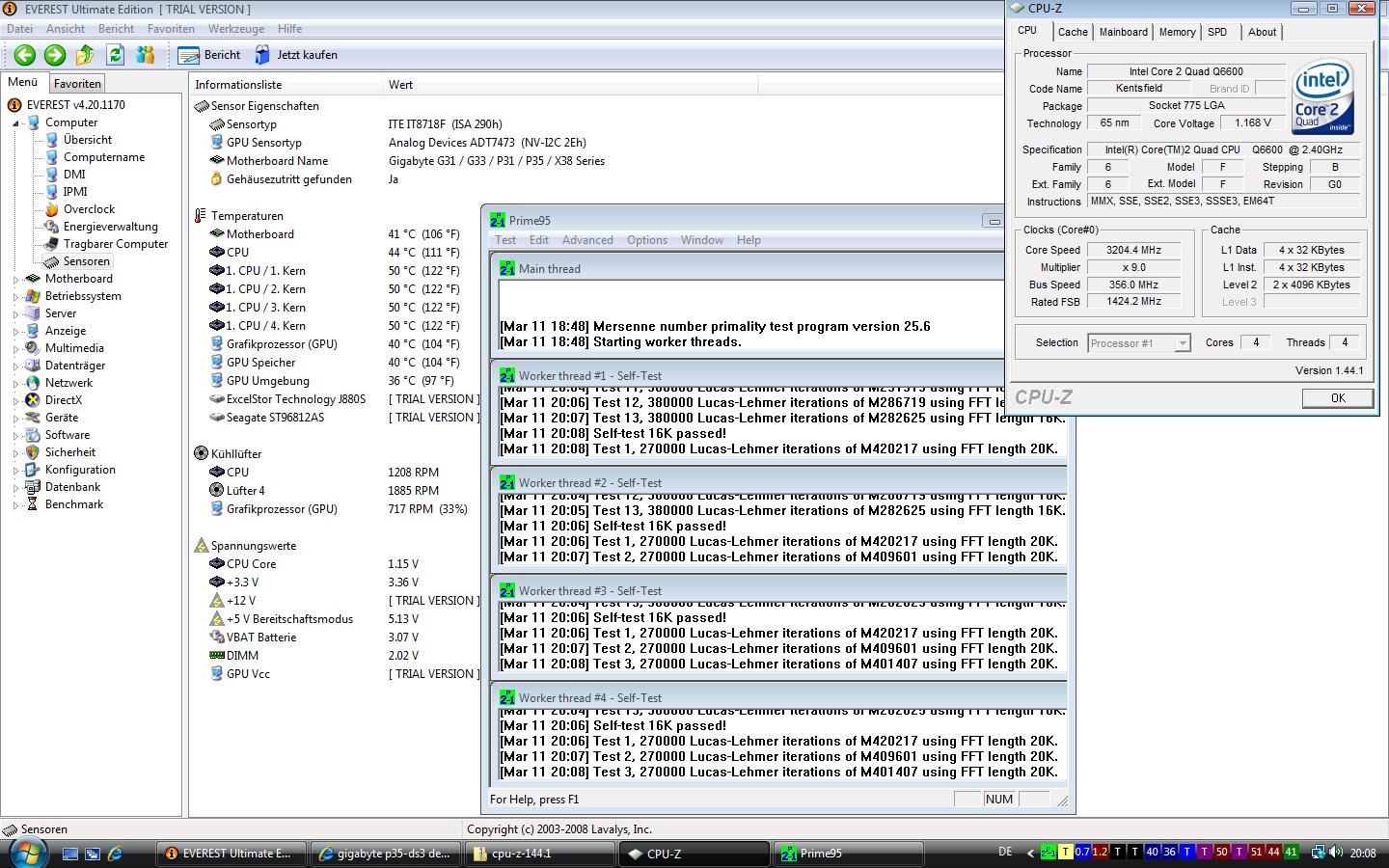Click the Wert column header
The width and height of the screenshot is (1389, 868).
569,85
